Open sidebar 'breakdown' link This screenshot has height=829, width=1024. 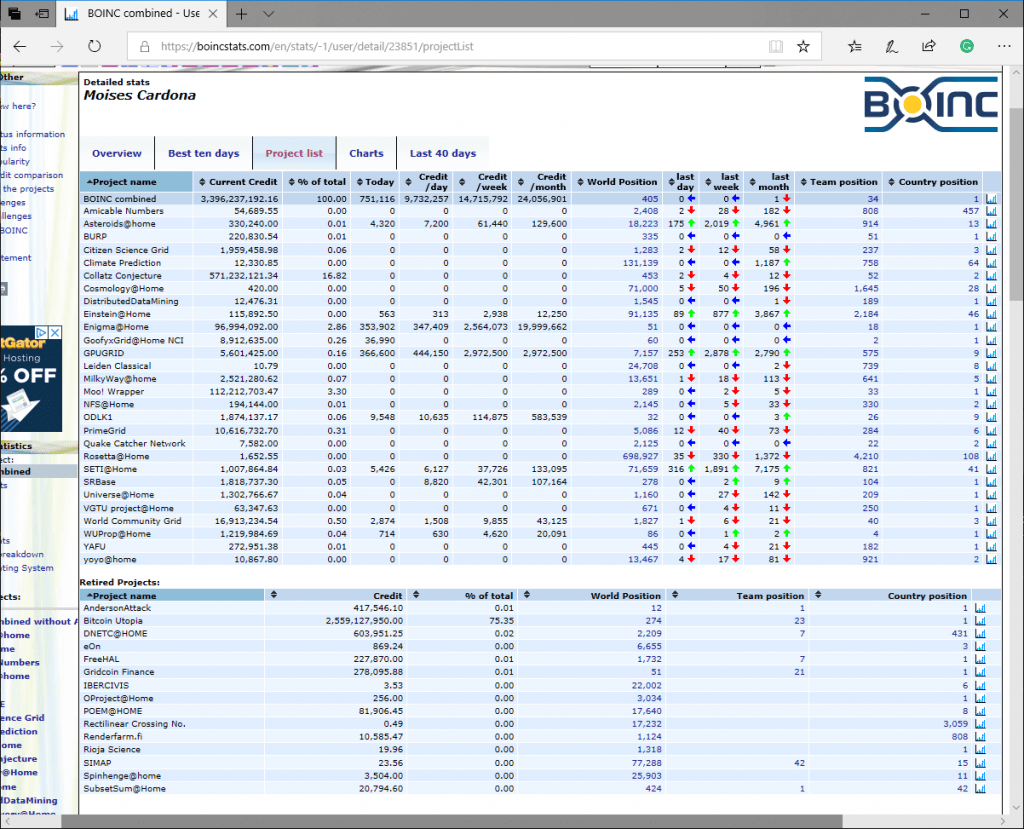22,555
